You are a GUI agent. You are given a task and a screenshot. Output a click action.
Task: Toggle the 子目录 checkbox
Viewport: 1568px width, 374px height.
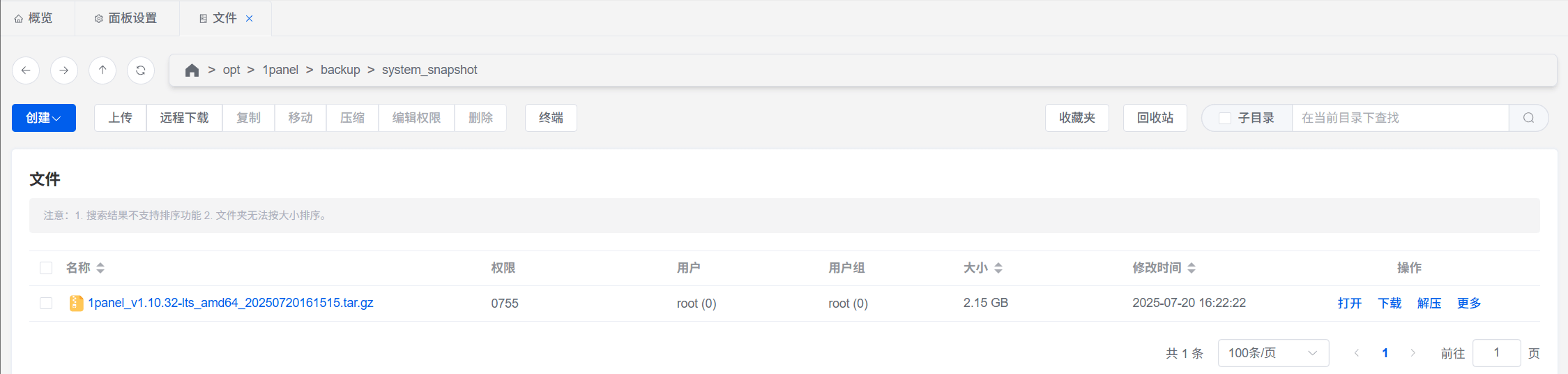[x=1224, y=119]
